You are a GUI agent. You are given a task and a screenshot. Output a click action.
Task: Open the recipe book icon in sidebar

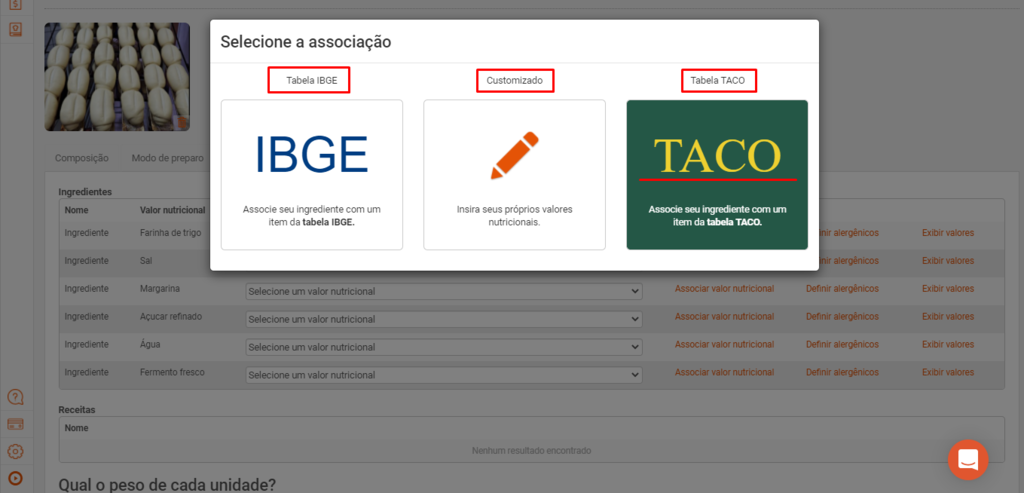coord(16,29)
